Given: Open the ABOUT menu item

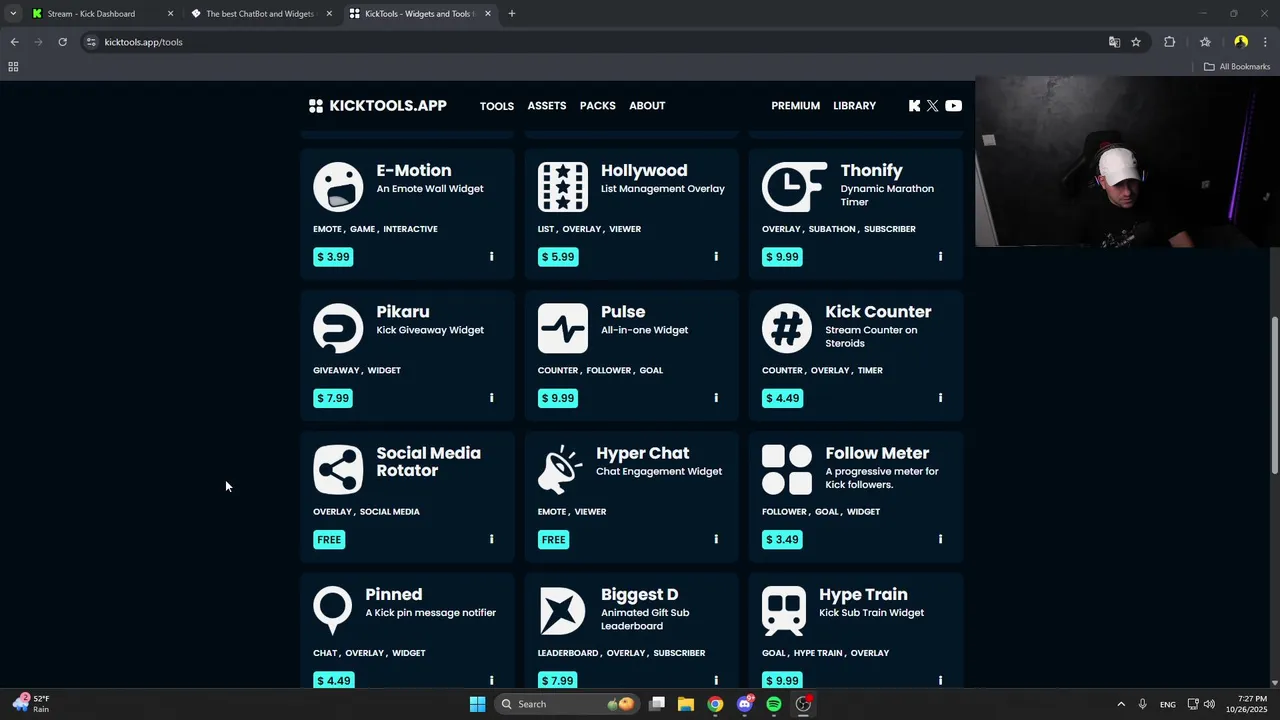Looking at the screenshot, I should tap(647, 106).
